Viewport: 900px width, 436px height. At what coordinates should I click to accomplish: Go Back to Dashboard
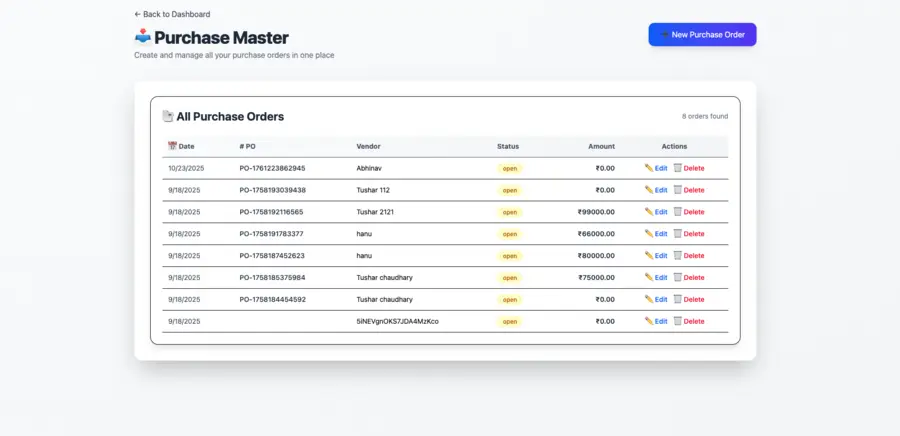pyautogui.click(x=172, y=14)
